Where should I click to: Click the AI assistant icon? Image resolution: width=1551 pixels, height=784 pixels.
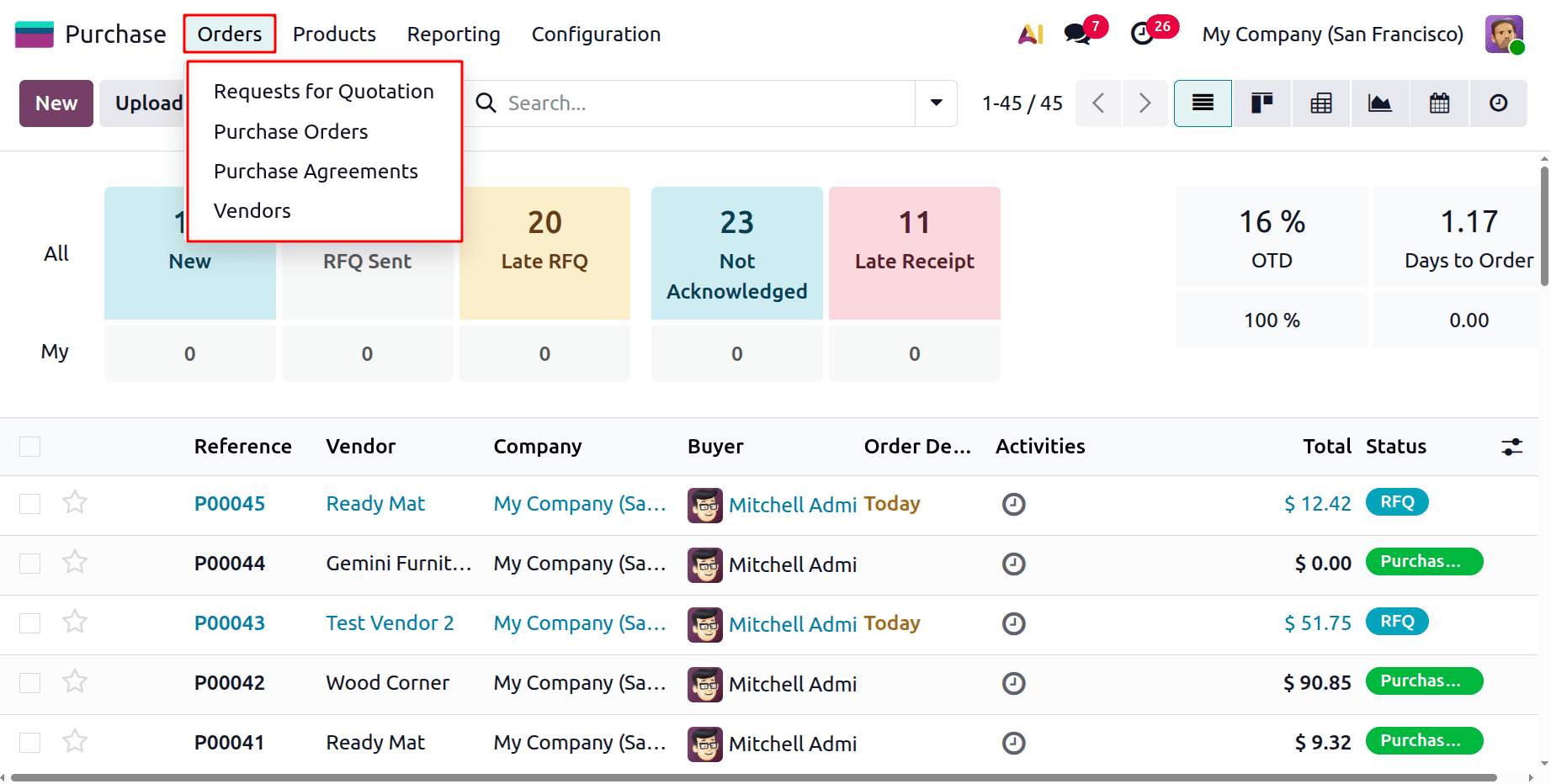click(1029, 34)
